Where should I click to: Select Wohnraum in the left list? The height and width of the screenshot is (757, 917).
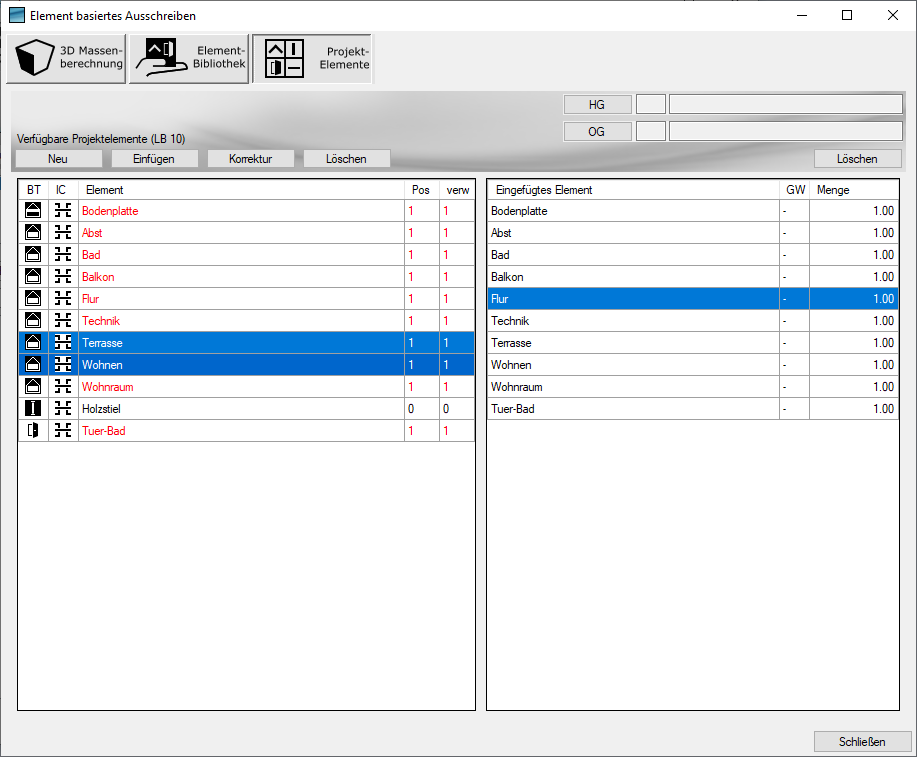pyautogui.click(x=246, y=386)
